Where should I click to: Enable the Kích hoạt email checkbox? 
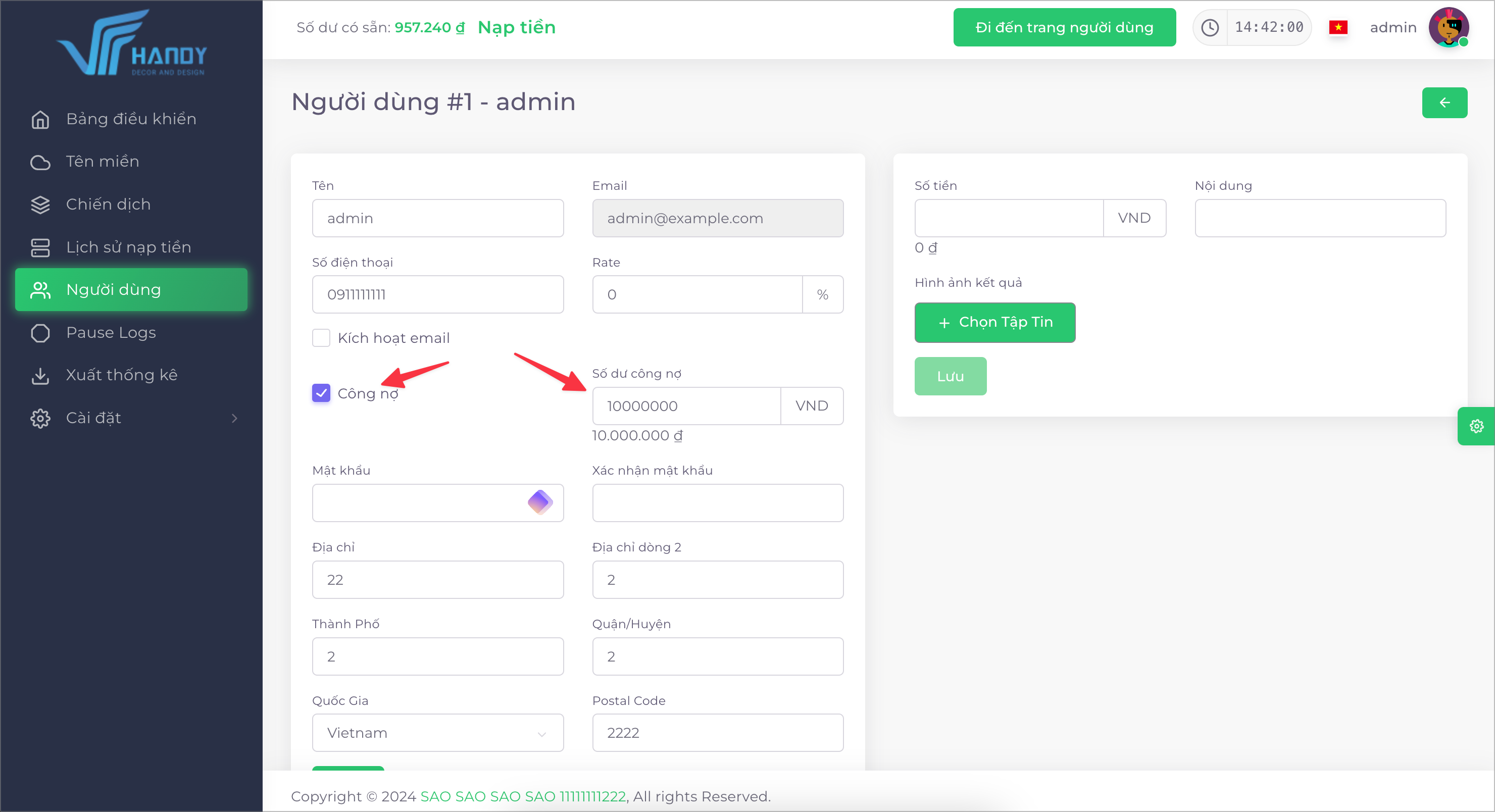(321, 338)
